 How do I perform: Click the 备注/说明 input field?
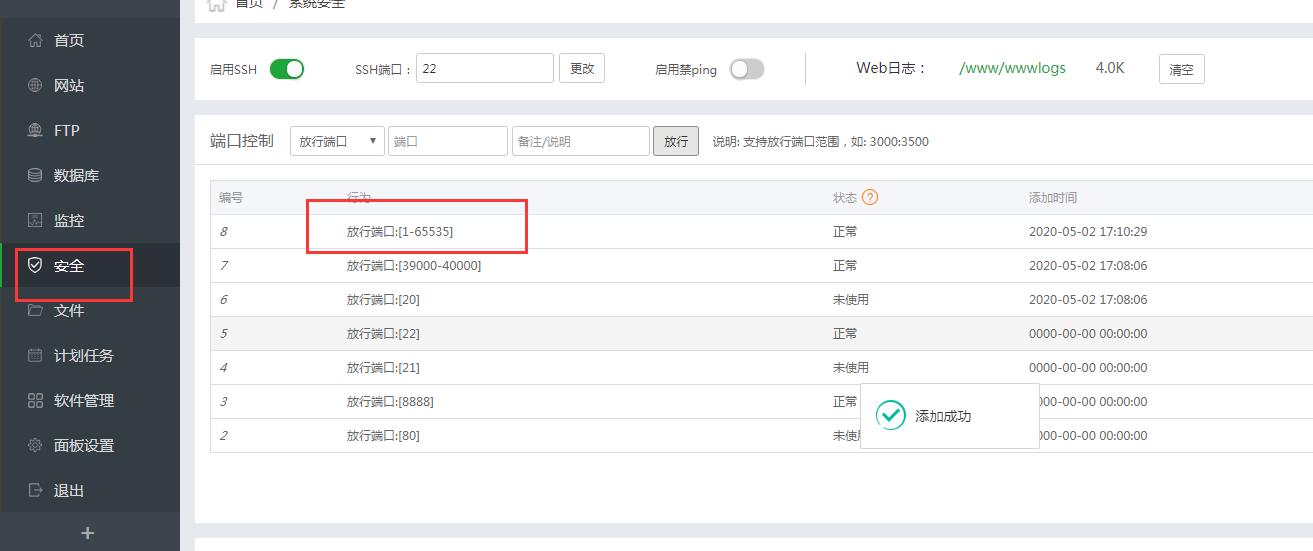pyautogui.click(x=580, y=142)
